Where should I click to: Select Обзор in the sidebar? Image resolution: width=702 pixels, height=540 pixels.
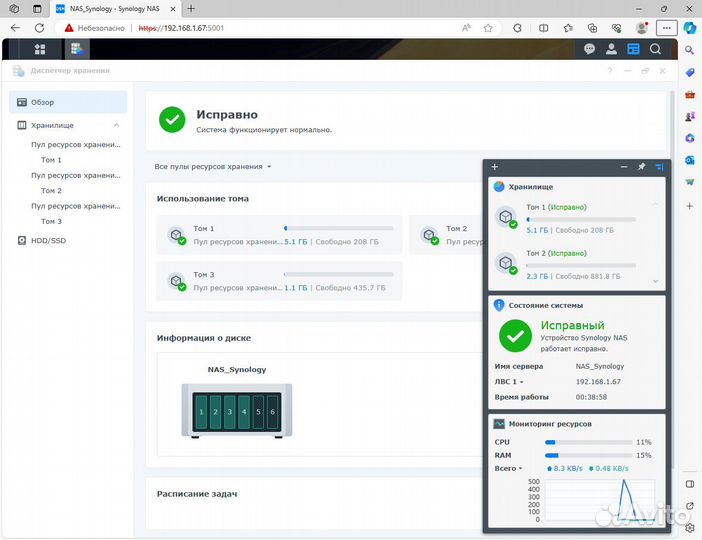(42, 102)
